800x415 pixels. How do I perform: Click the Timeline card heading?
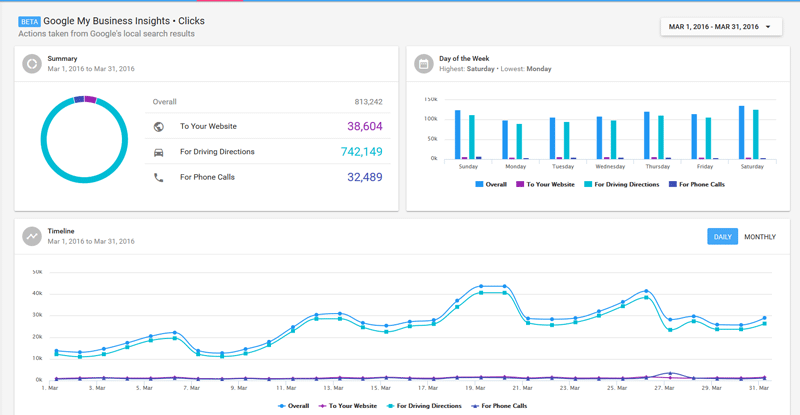coord(61,231)
